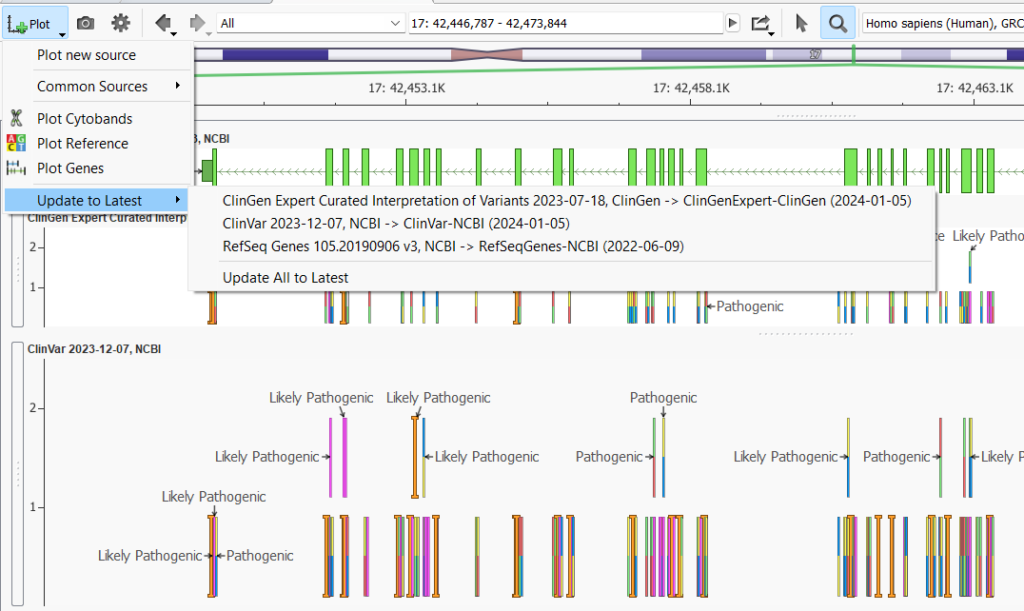This screenshot has width=1024, height=611.
Task: Update ClinGen Expert Curated source to 2024-01-05
Action: 567,201
